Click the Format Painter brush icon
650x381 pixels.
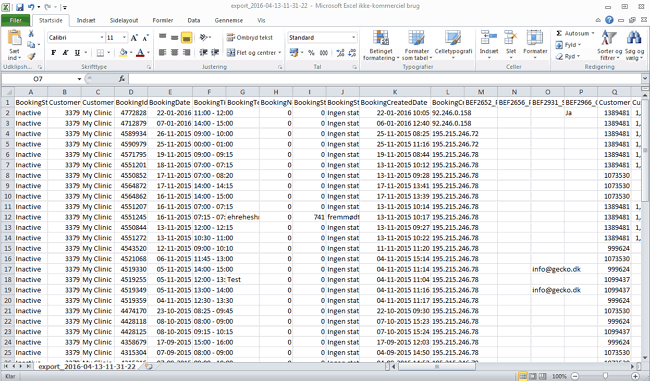pos(31,56)
